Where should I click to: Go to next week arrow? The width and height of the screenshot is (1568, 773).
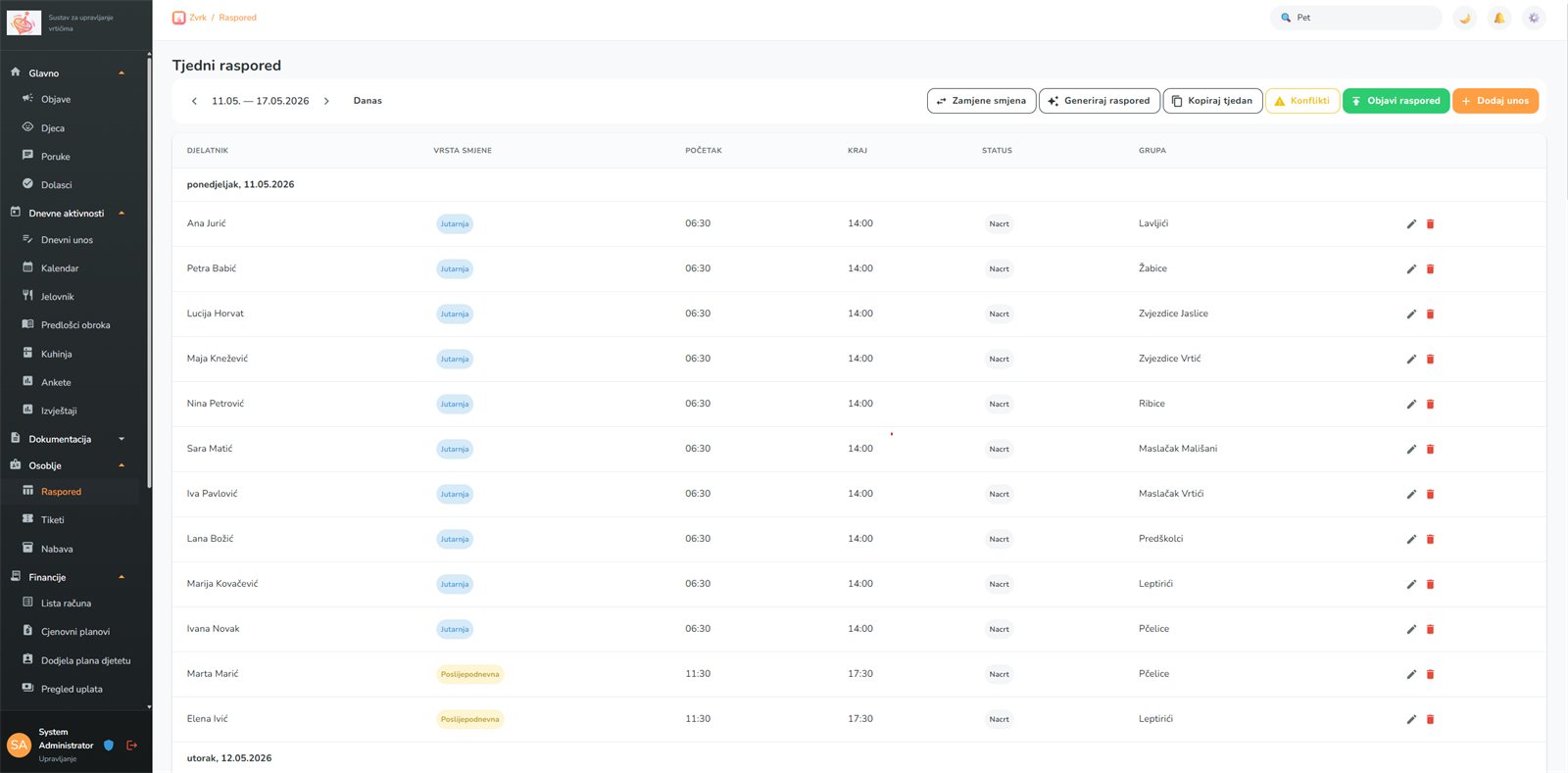pyautogui.click(x=326, y=101)
